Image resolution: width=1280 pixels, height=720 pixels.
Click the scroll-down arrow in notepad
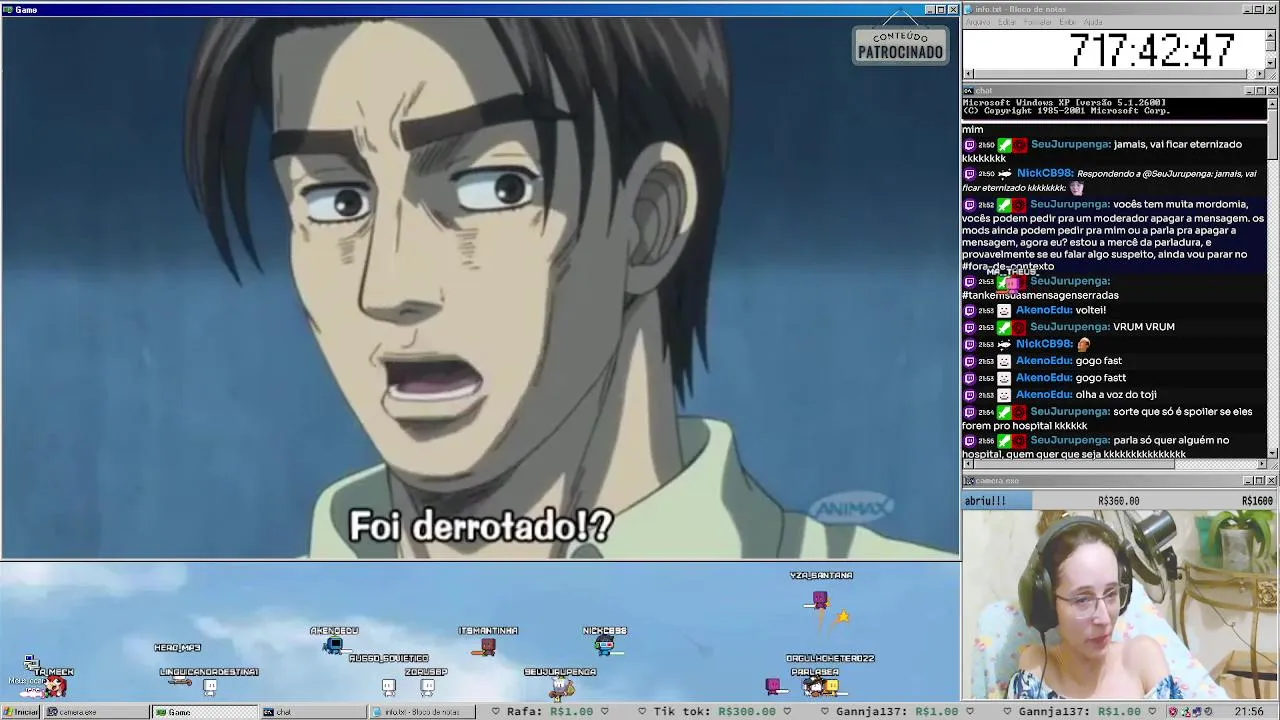(x=1271, y=63)
